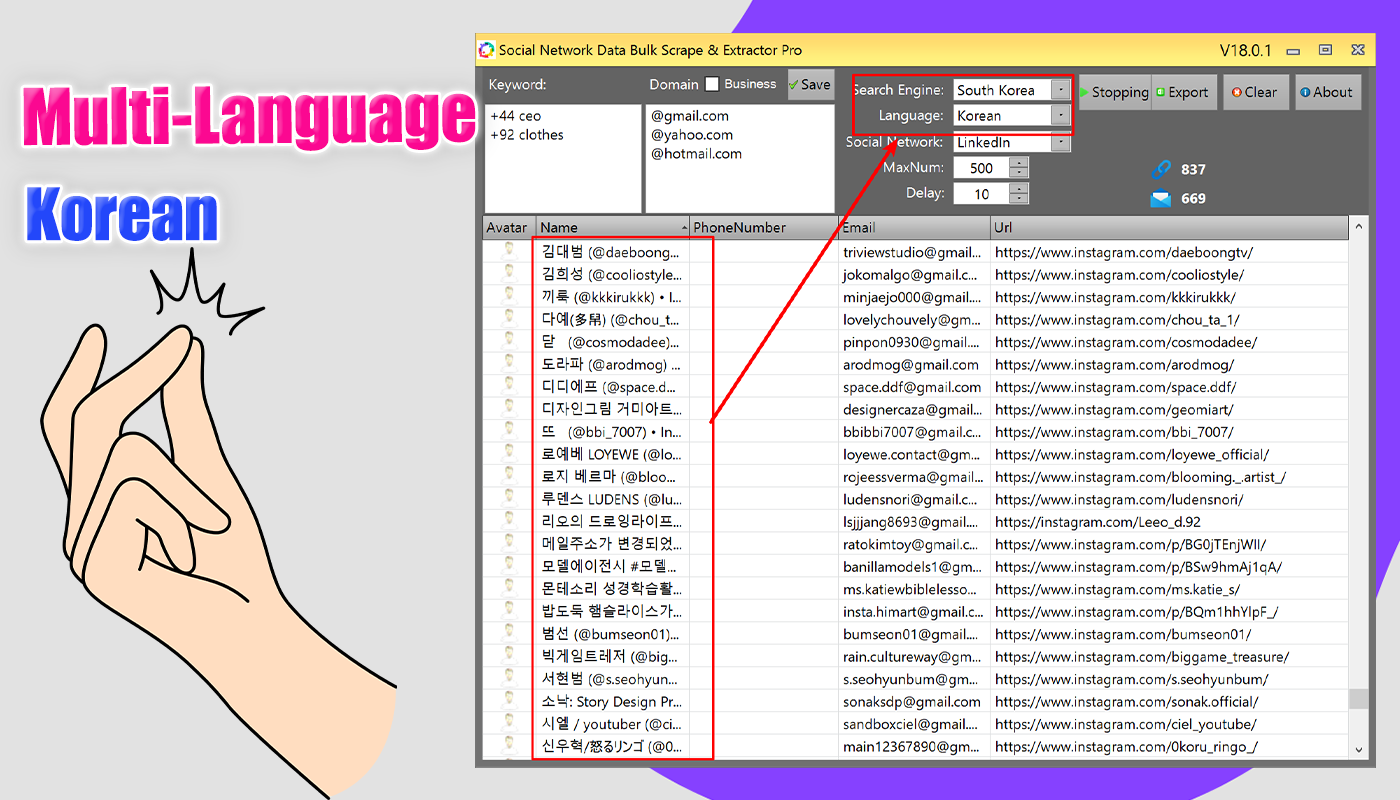
Task: Click the avatar icon beside 로예베 LOYEWE
Action: pyautogui.click(x=507, y=454)
